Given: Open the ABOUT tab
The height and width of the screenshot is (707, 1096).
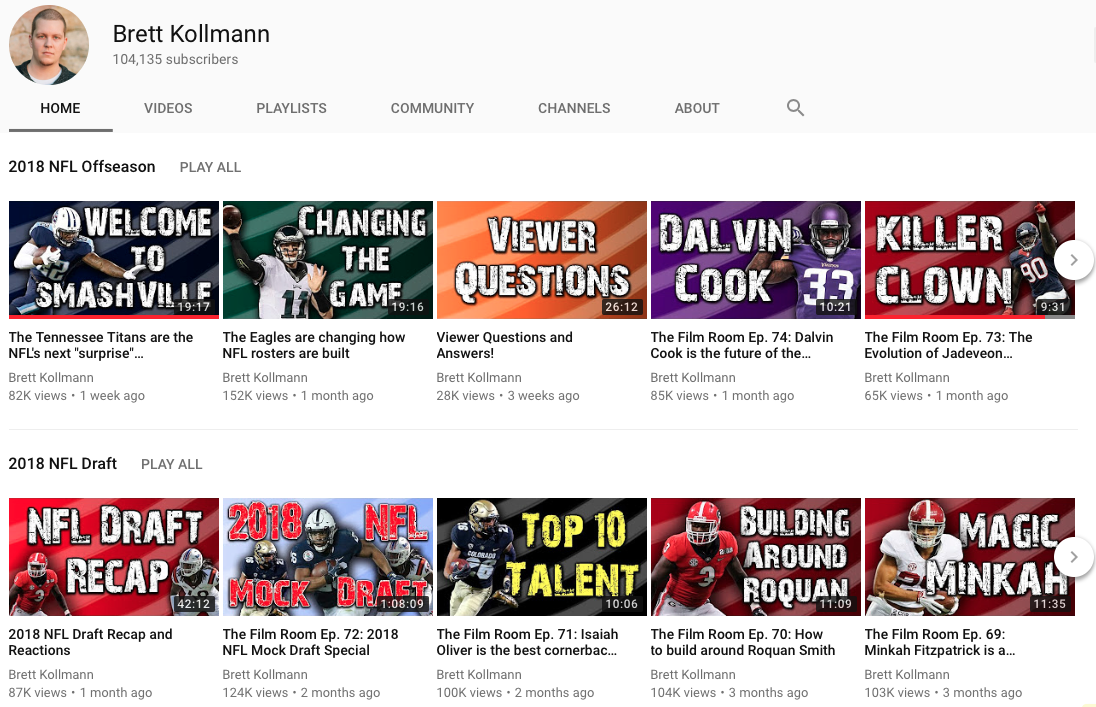Looking at the screenshot, I should (x=697, y=108).
